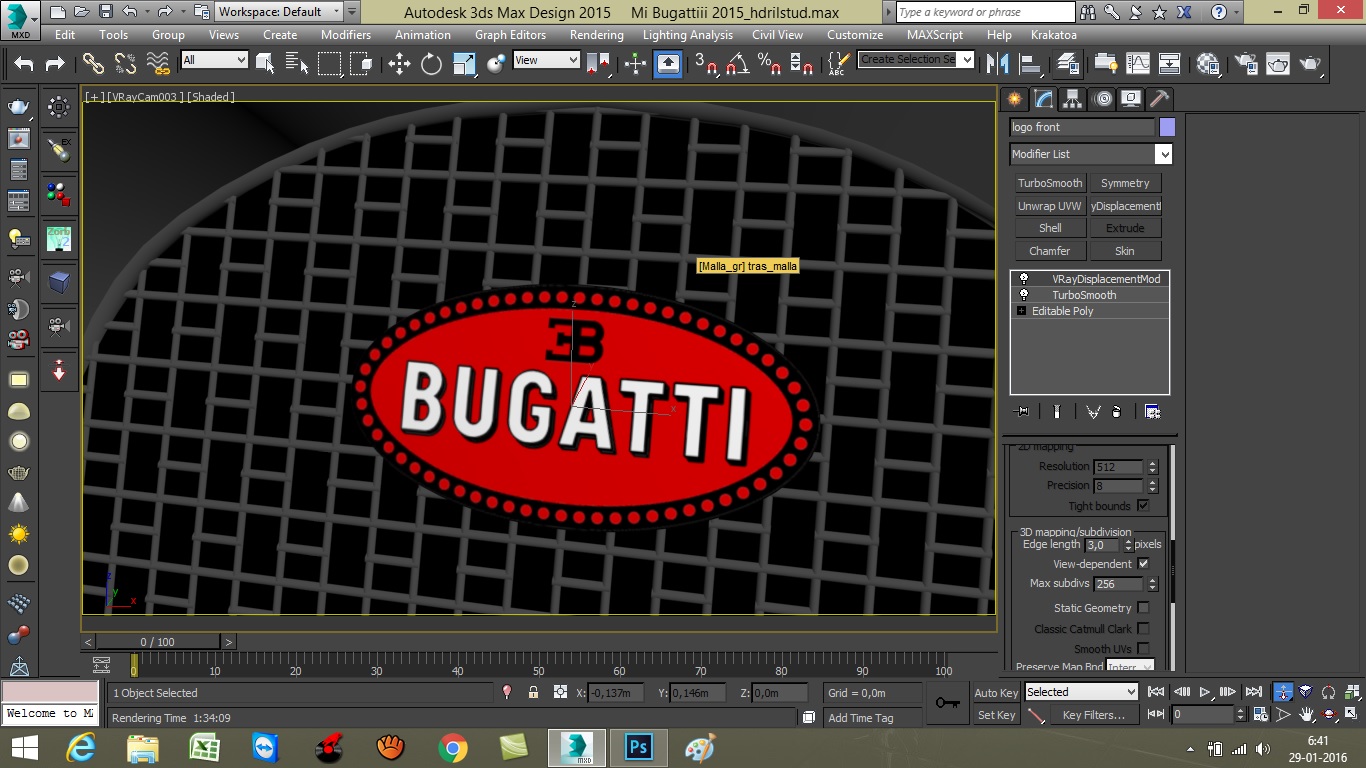Open Configure Modifier Sets

[1152, 412]
